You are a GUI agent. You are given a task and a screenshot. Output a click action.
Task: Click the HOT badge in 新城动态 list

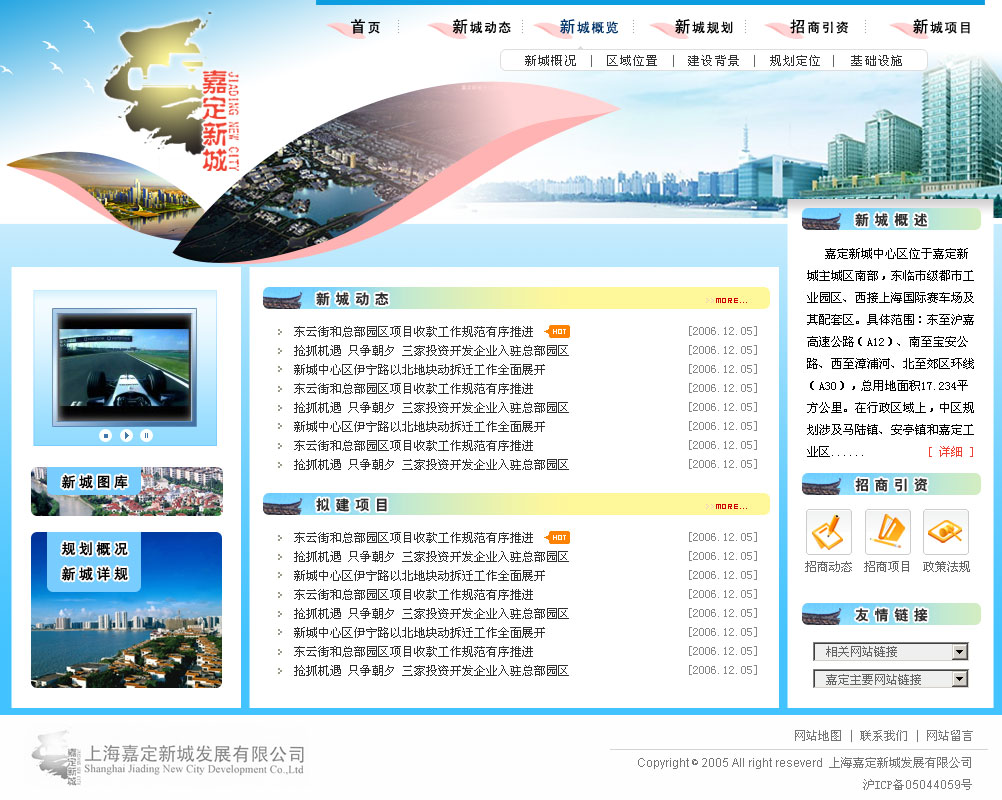point(558,332)
